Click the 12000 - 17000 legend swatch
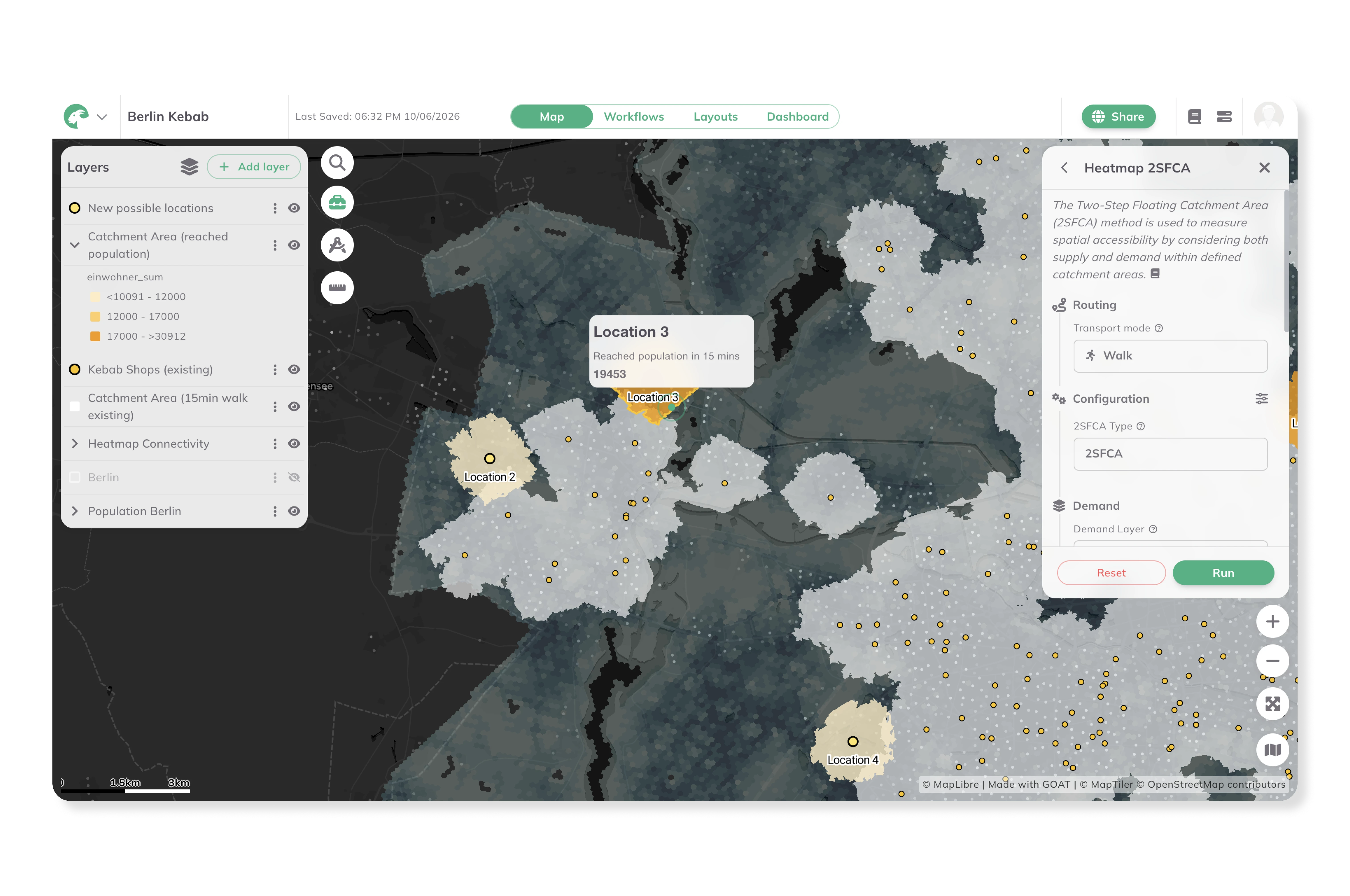Screen dimensions: 1350x896 click(95, 317)
